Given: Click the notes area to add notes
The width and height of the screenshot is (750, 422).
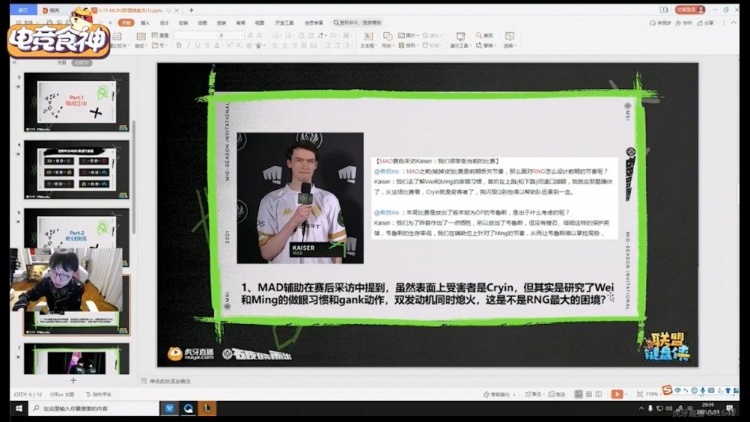Looking at the screenshot, I should coord(170,381).
